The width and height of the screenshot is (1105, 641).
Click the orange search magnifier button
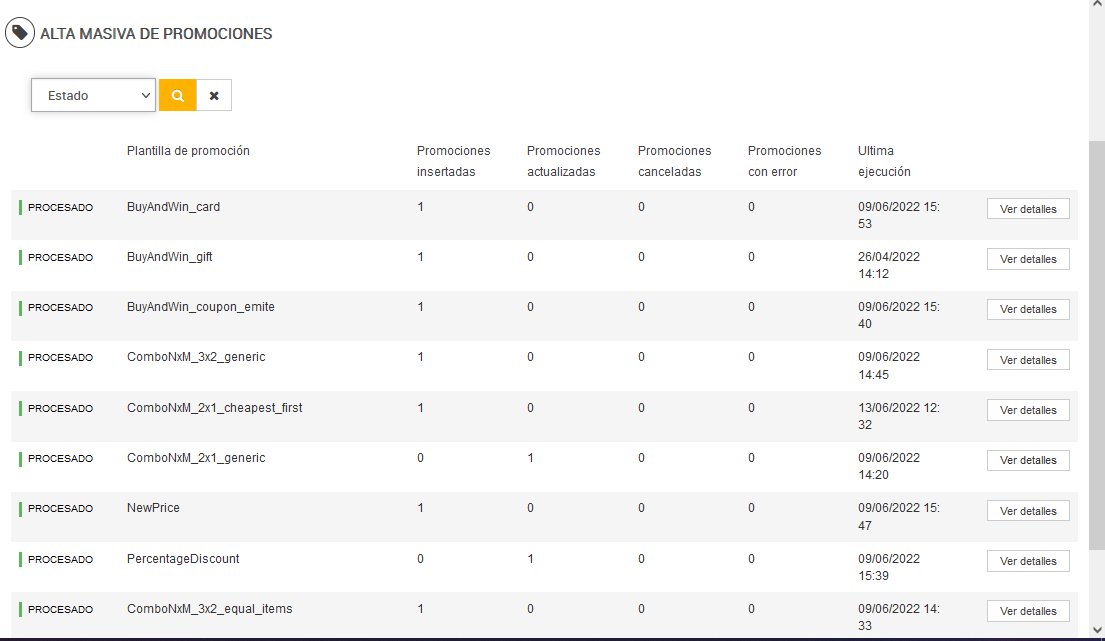(x=177, y=95)
